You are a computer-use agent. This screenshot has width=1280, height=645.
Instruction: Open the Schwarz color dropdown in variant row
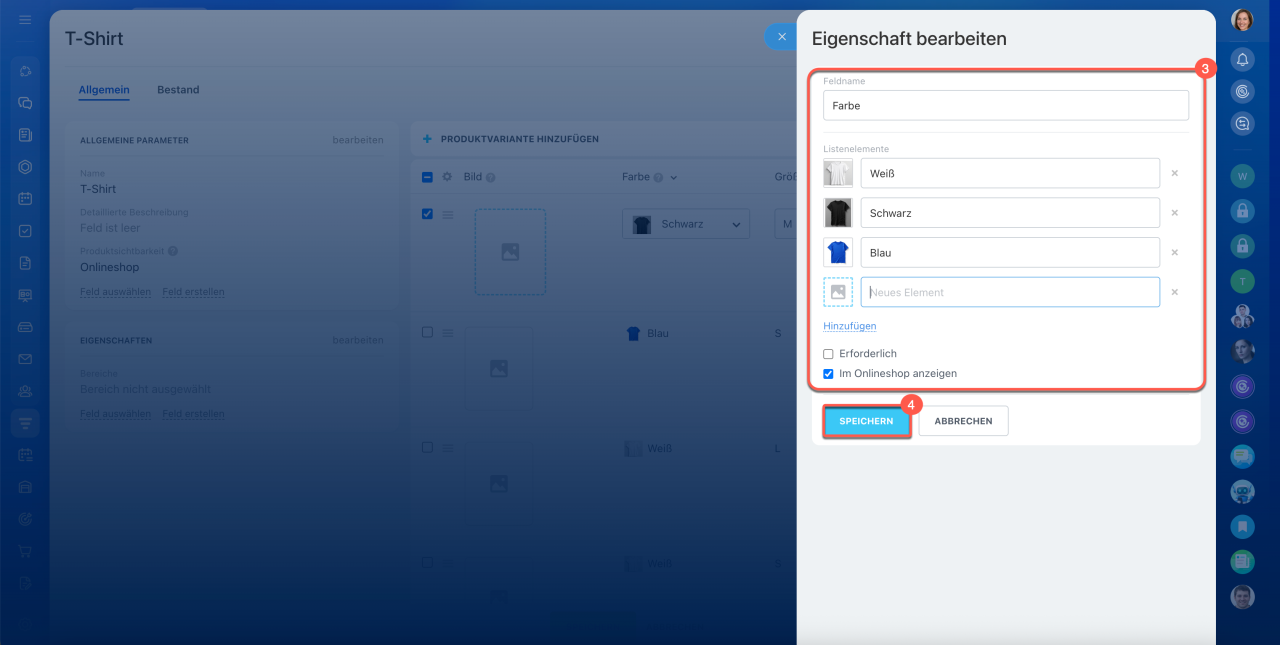[x=686, y=224]
